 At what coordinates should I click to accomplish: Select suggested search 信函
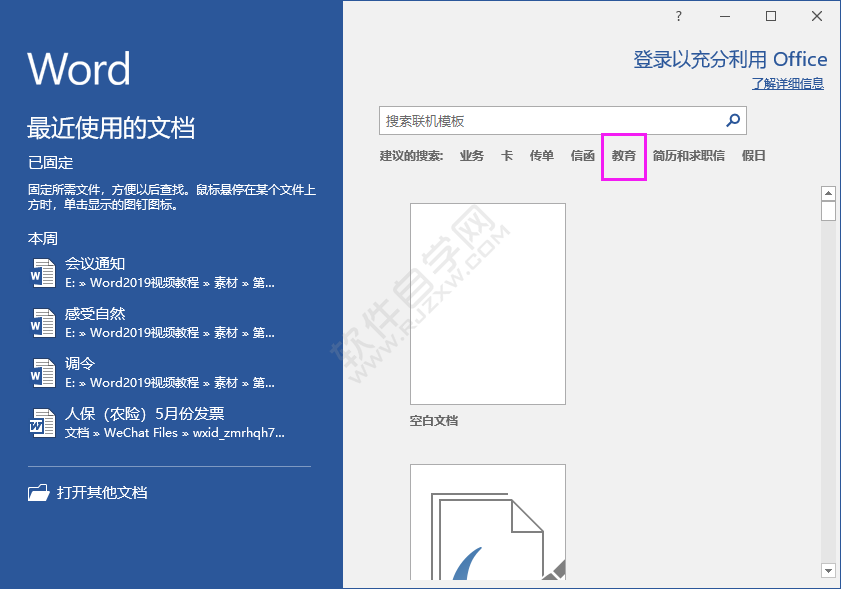pyautogui.click(x=582, y=156)
